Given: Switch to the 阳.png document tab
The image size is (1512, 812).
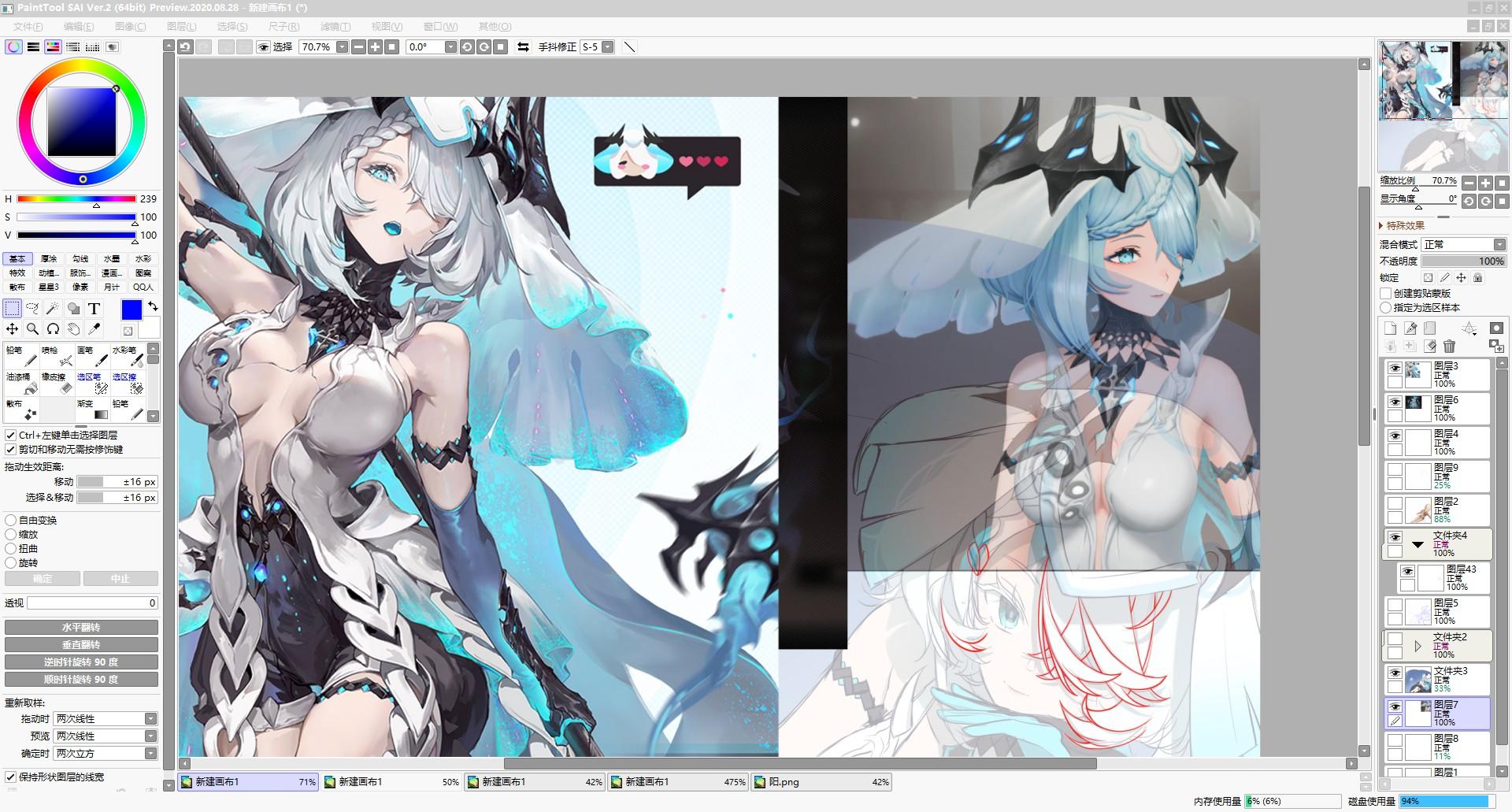Looking at the screenshot, I should [821, 782].
